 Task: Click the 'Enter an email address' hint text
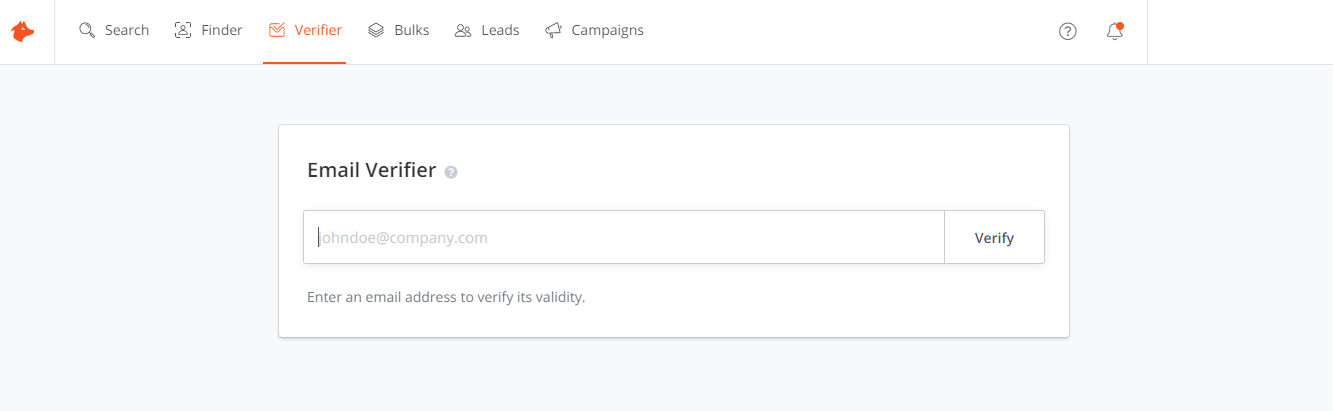tap(446, 297)
